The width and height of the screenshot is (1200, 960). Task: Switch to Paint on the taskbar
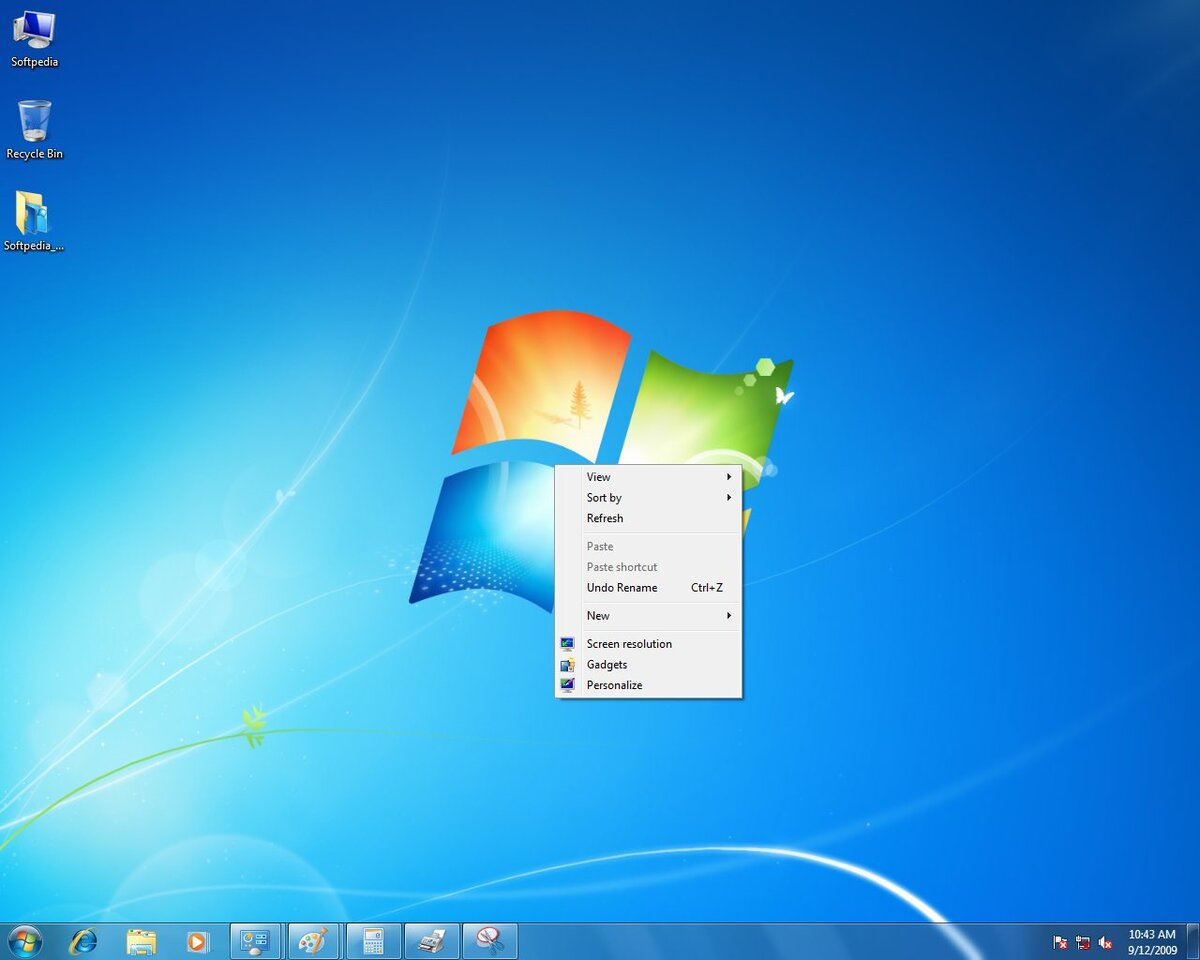point(314,941)
